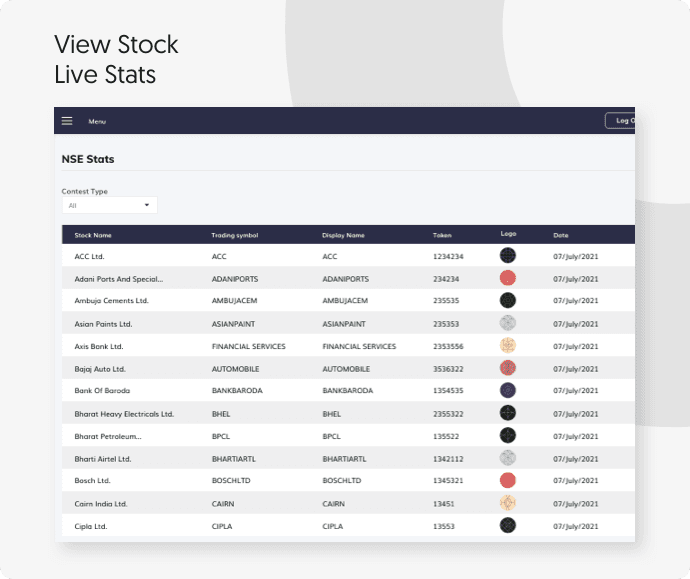This screenshot has width=690, height=579.
Task: Sort by Stock Name column header
Action: click(93, 235)
